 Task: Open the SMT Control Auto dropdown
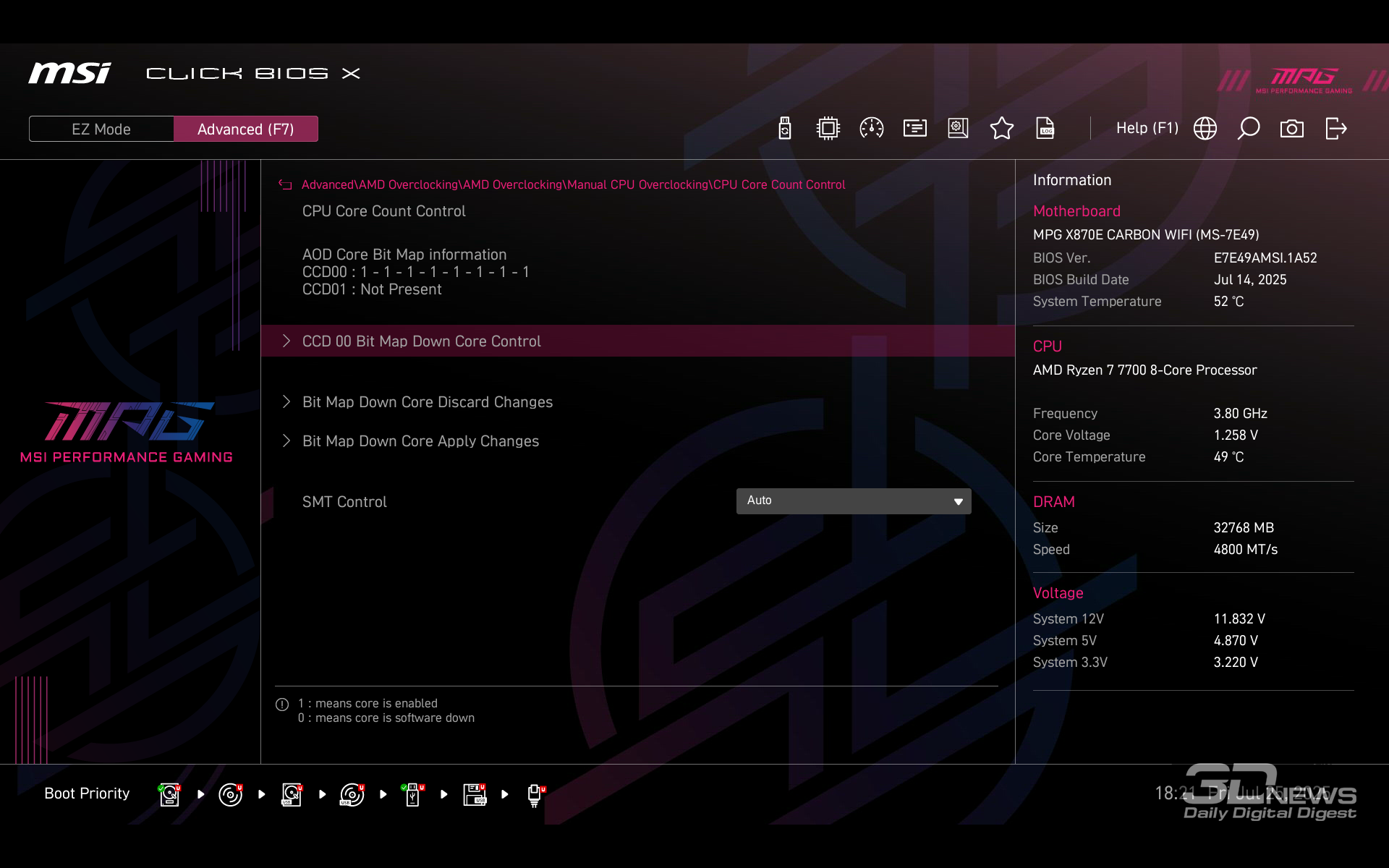[854, 501]
